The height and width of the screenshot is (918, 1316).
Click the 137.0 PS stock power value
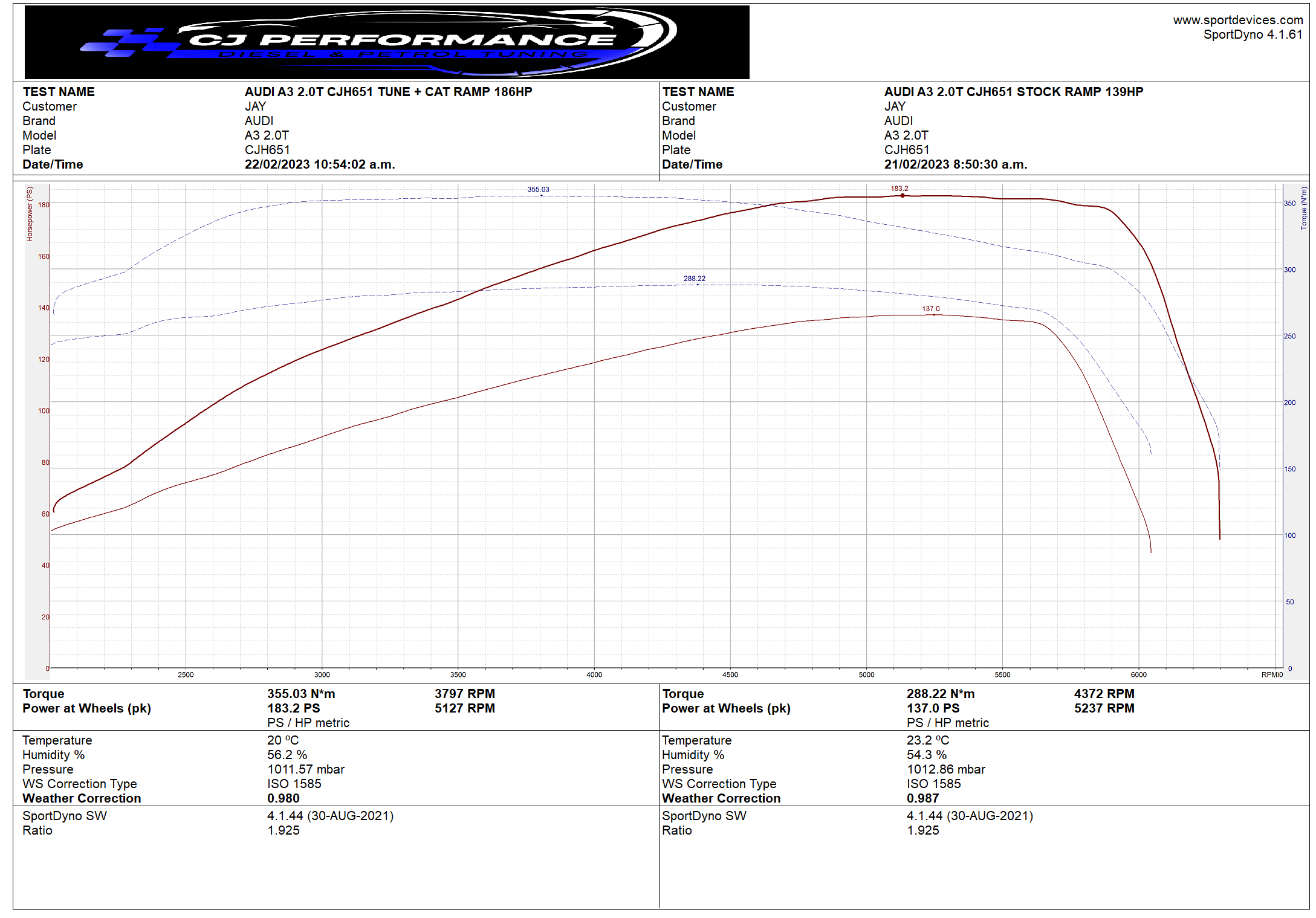(x=933, y=708)
